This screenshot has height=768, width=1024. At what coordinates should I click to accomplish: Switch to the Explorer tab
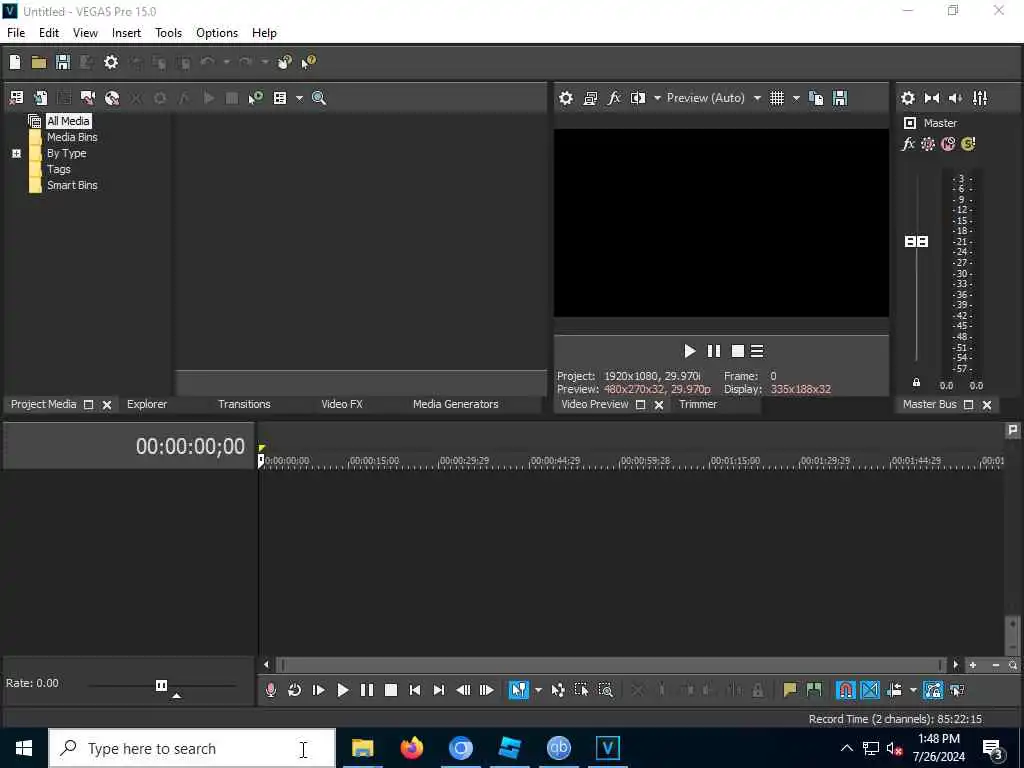pos(147,404)
